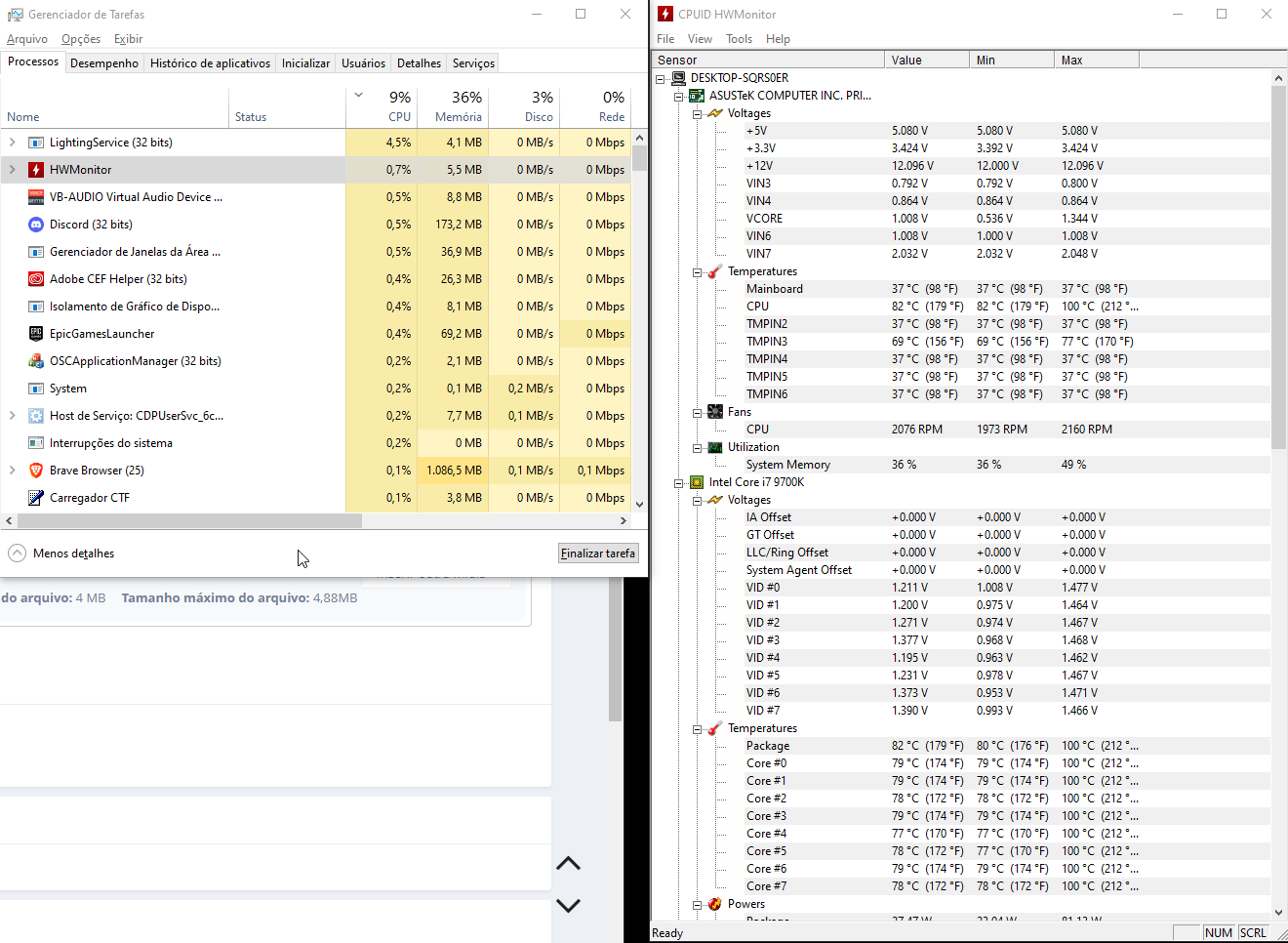Collapse the Fans tree node
Viewport: 1288px width, 943px height.
pos(698,413)
